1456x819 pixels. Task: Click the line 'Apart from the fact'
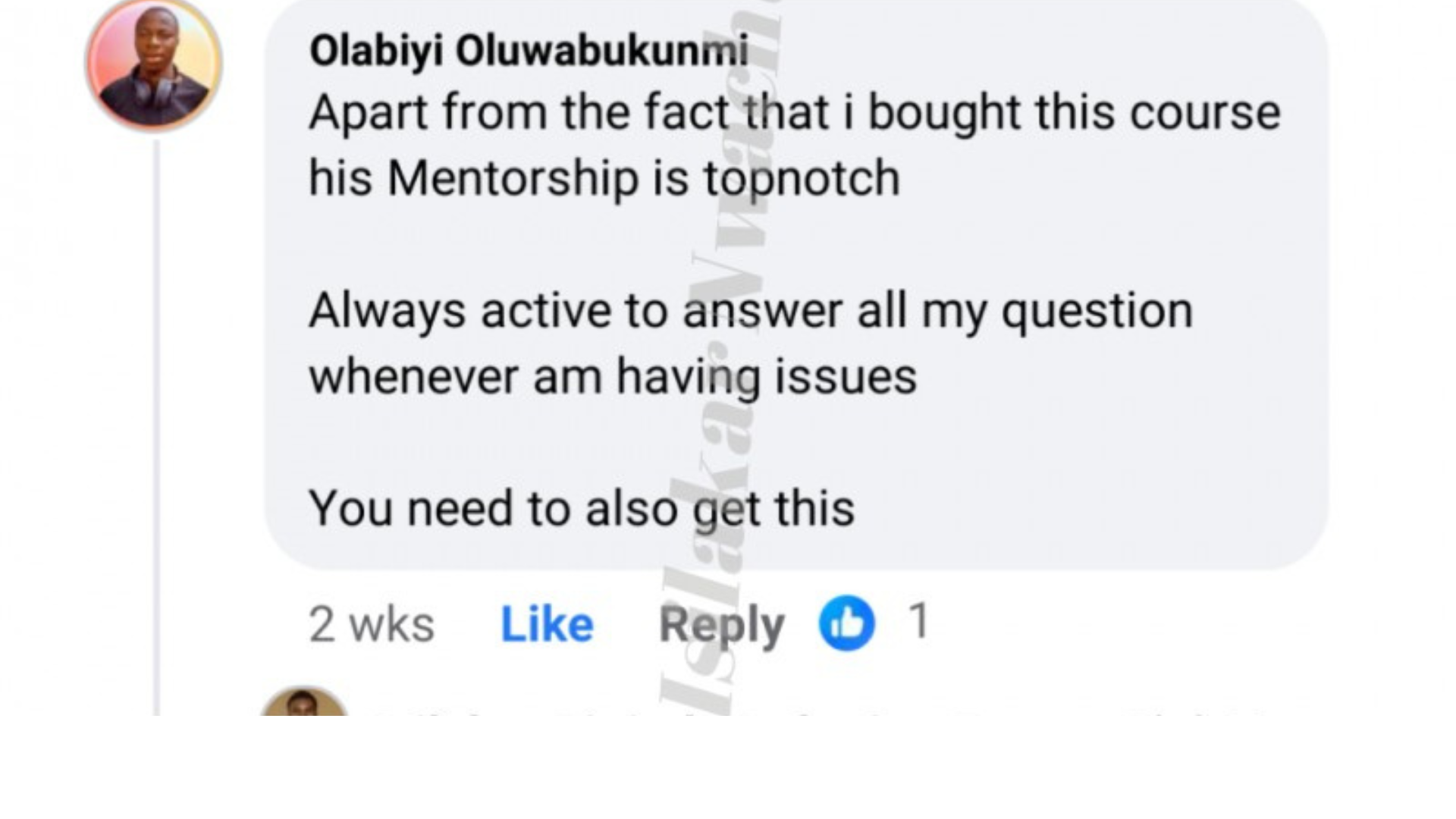(x=794, y=112)
